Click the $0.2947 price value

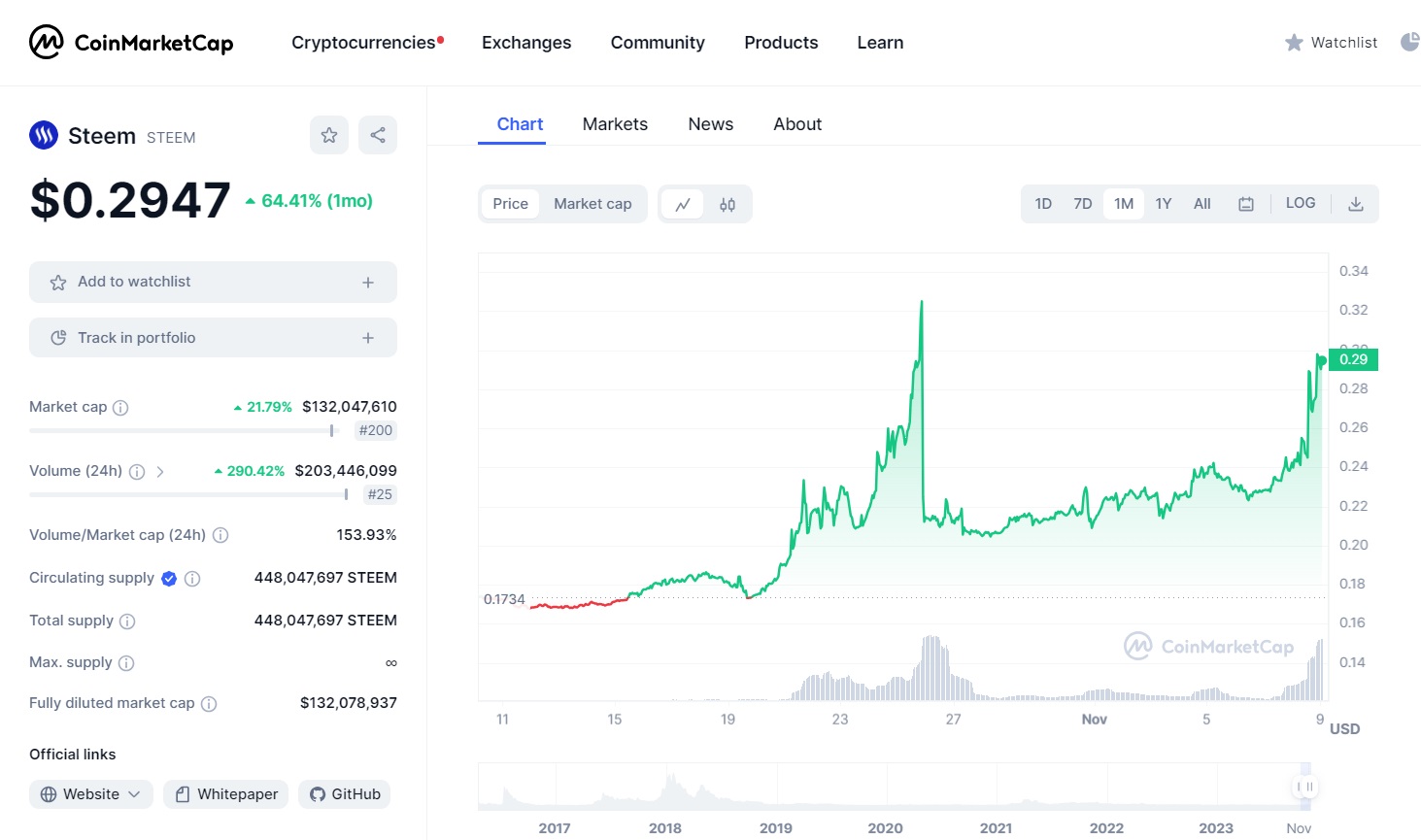pyautogui.click(x=130, y=200)
